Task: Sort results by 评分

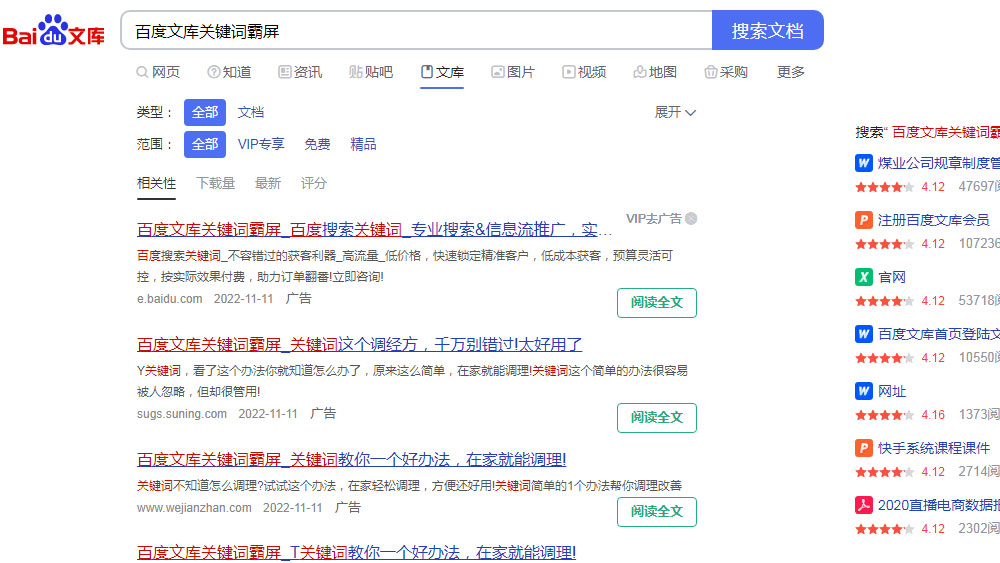Action: pyautogui.click(x=314, y=184)
